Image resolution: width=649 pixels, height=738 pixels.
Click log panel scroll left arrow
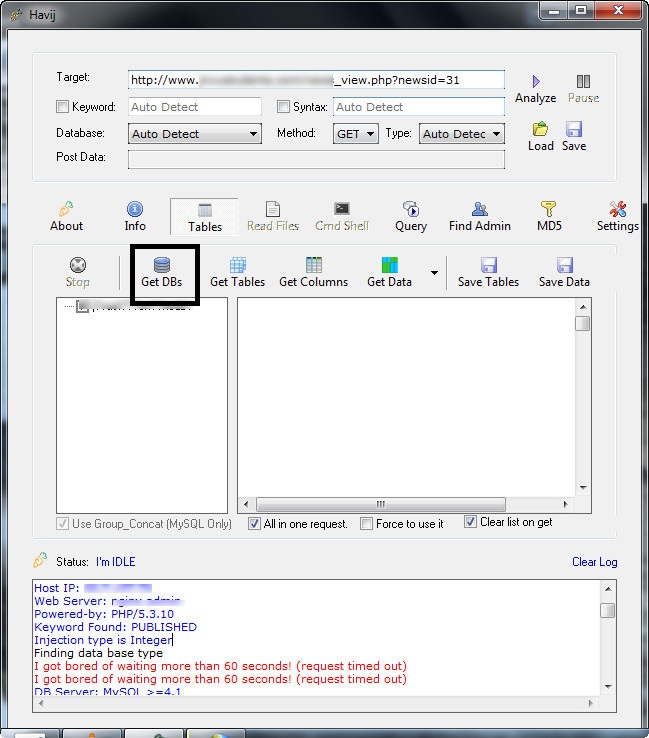tap(41, 704)
